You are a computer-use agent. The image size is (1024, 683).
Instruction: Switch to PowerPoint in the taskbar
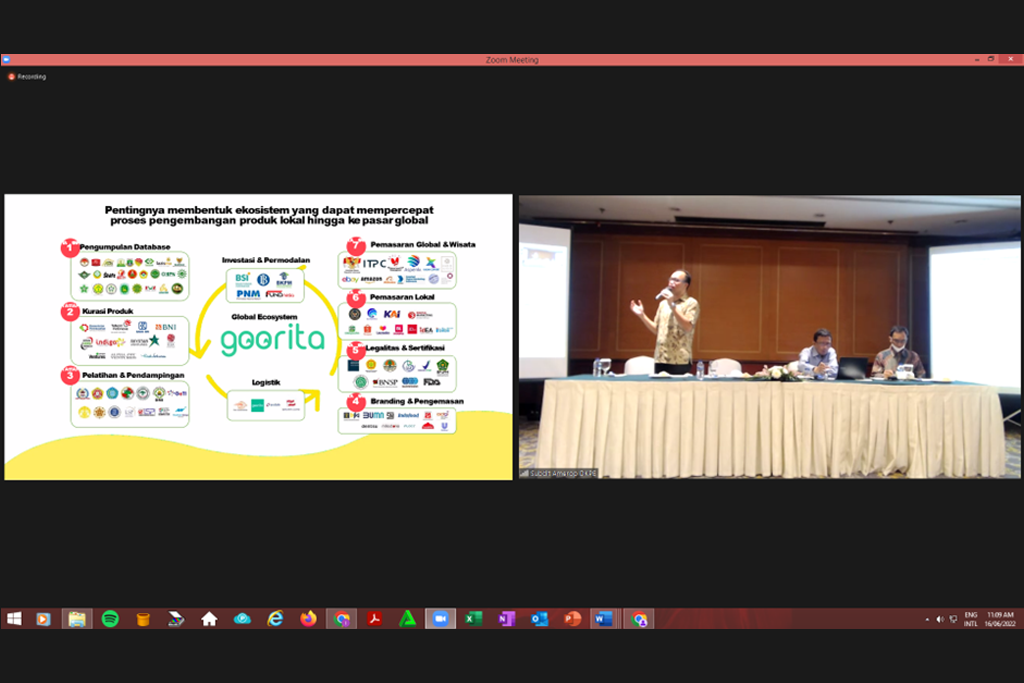[572, 619]
